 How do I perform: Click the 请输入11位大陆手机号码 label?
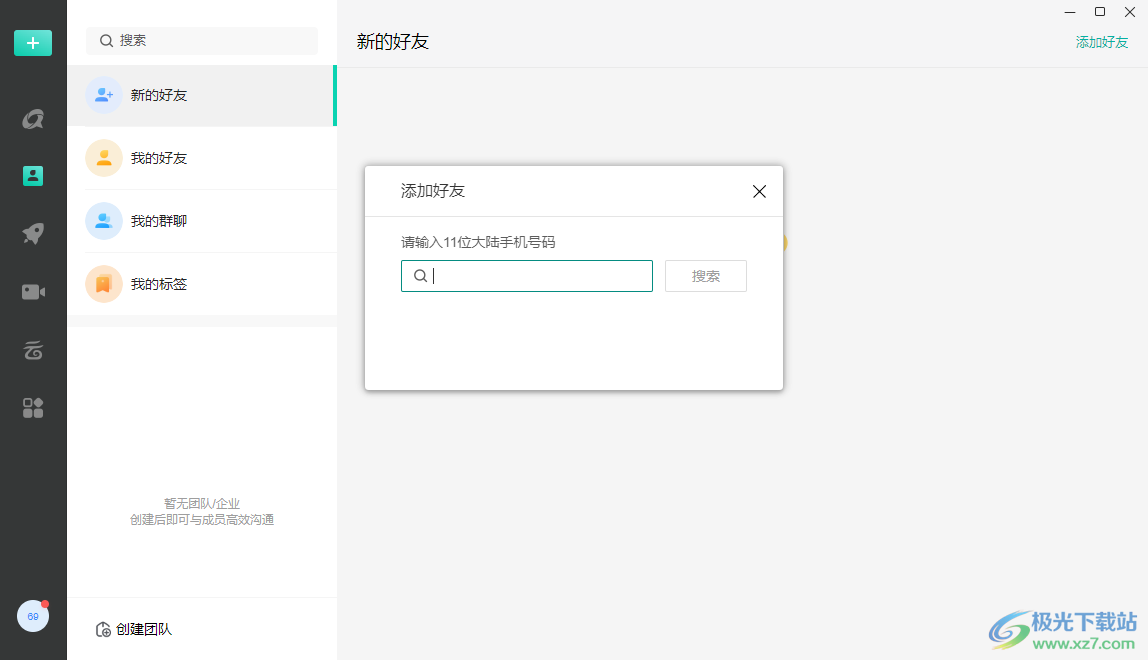pyautogui.click(x=478, y=242)
